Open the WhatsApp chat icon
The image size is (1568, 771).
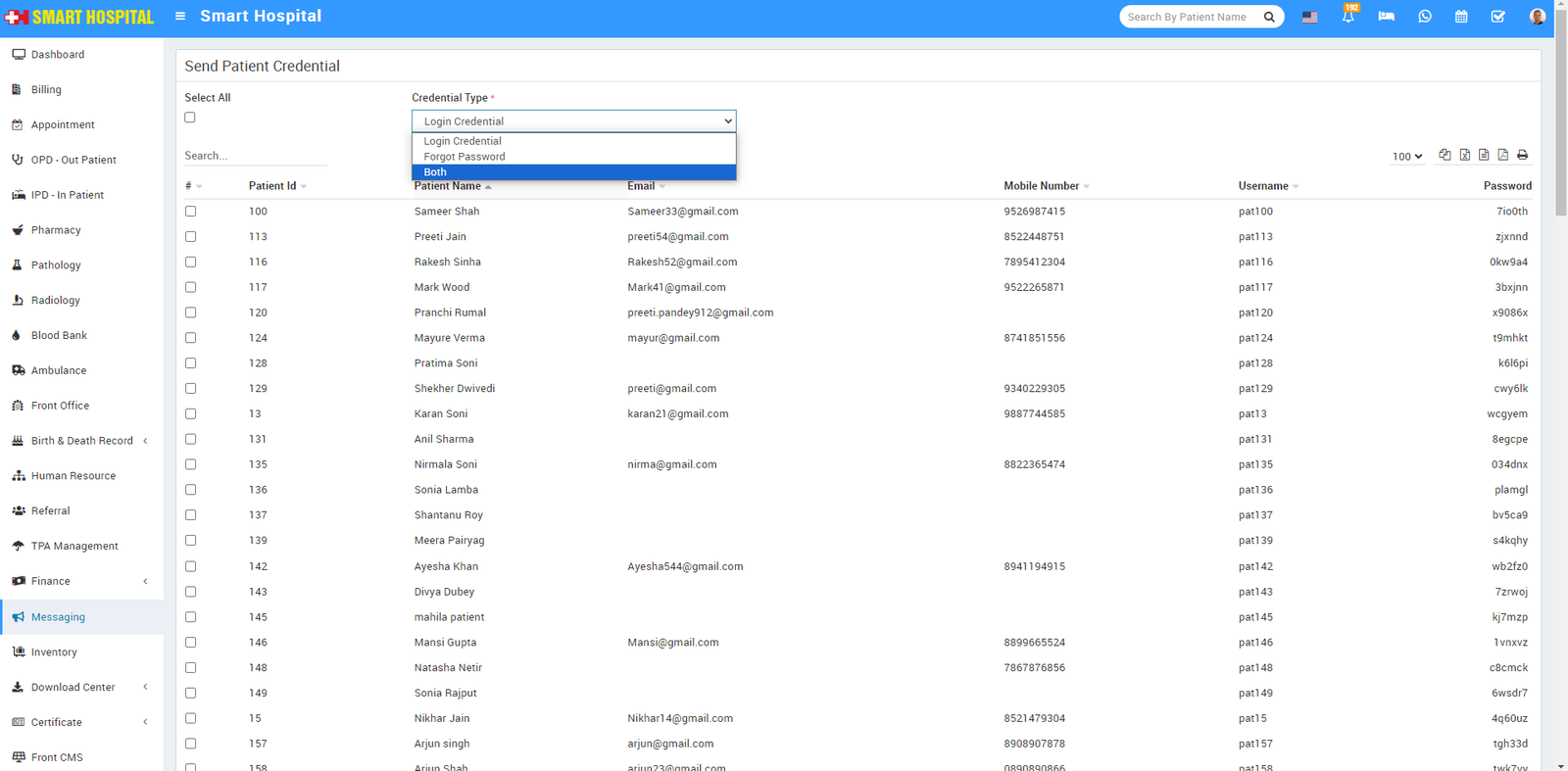pyautogui.click(x=1424, y=17)
